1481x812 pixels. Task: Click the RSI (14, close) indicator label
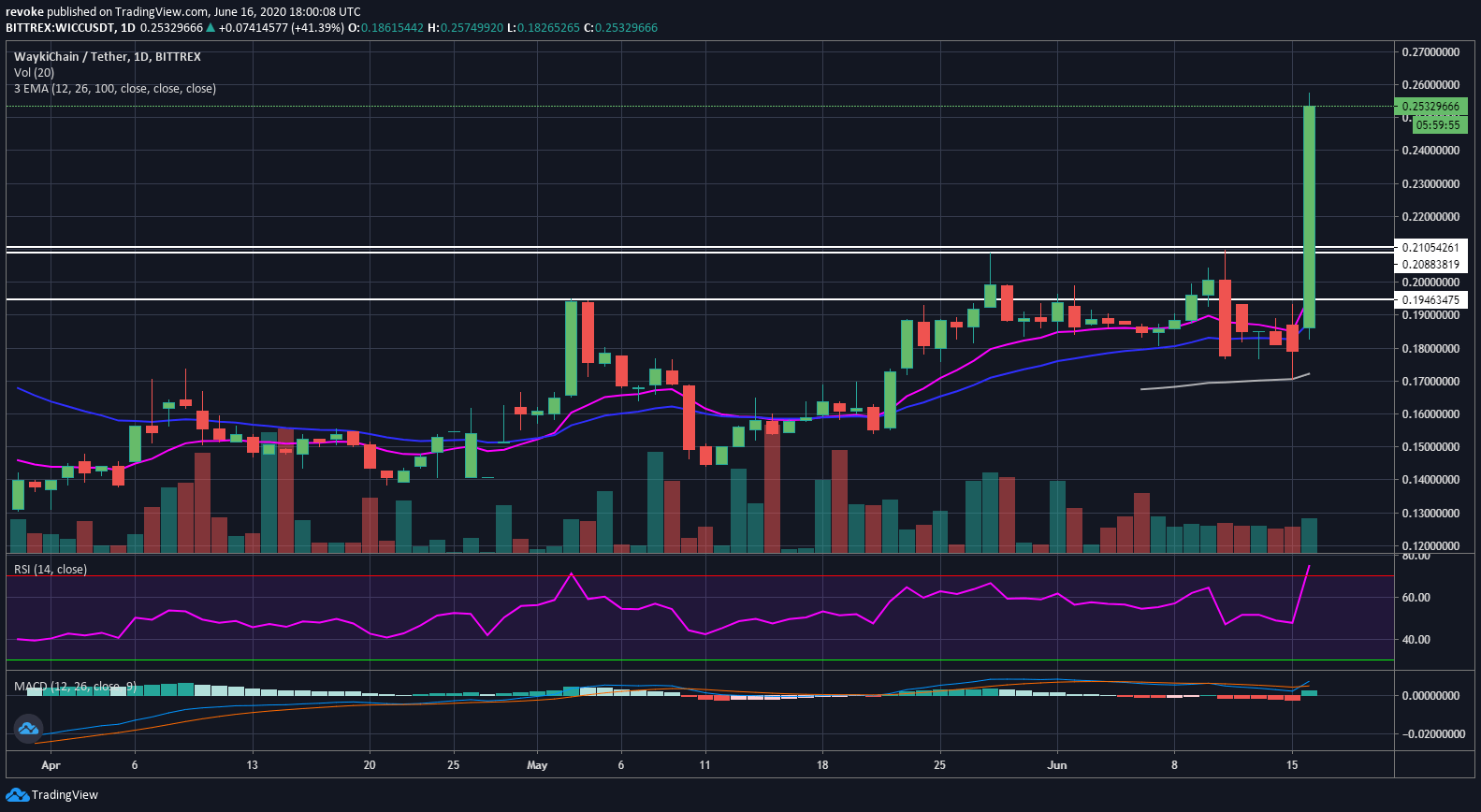coord(50,570)
